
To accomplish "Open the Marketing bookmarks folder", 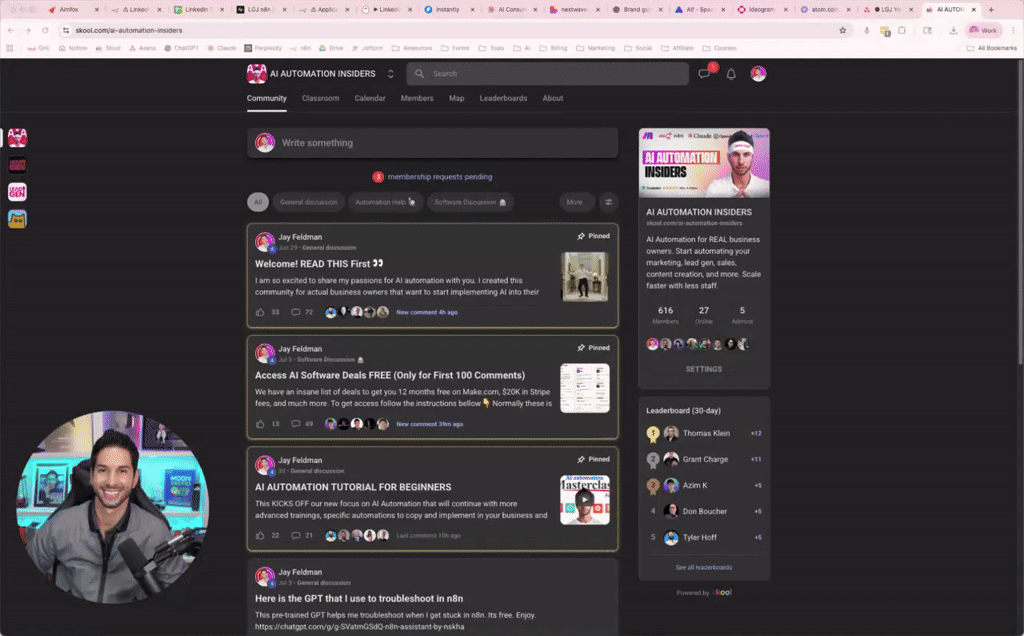I will pos(595,48).
